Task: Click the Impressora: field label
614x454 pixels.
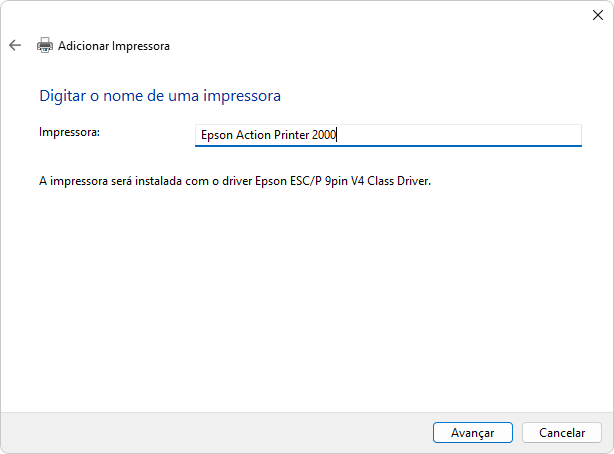Action: [69, 132]
